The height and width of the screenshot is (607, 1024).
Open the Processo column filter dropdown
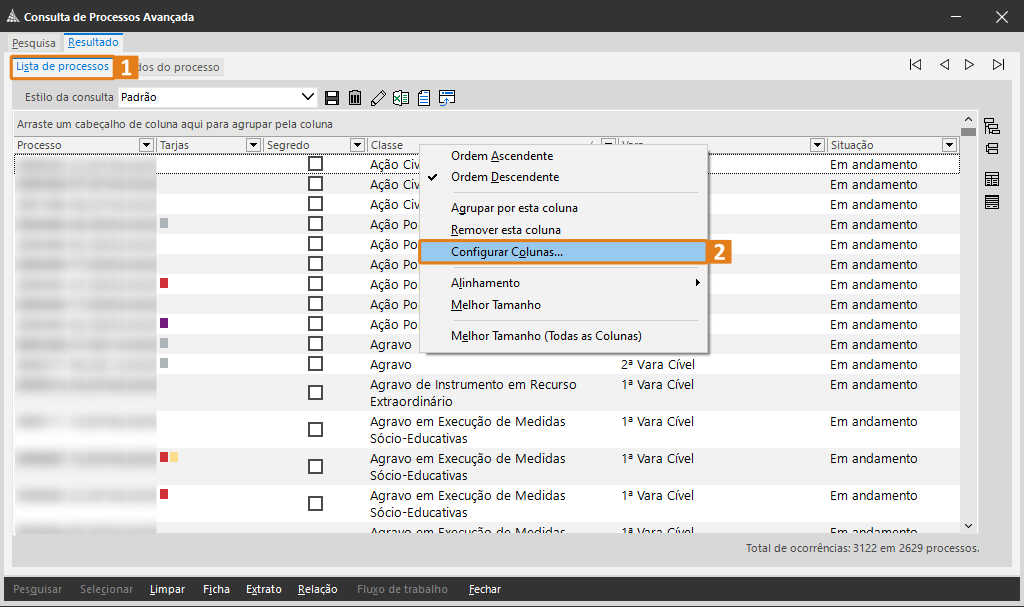[146, 145]
